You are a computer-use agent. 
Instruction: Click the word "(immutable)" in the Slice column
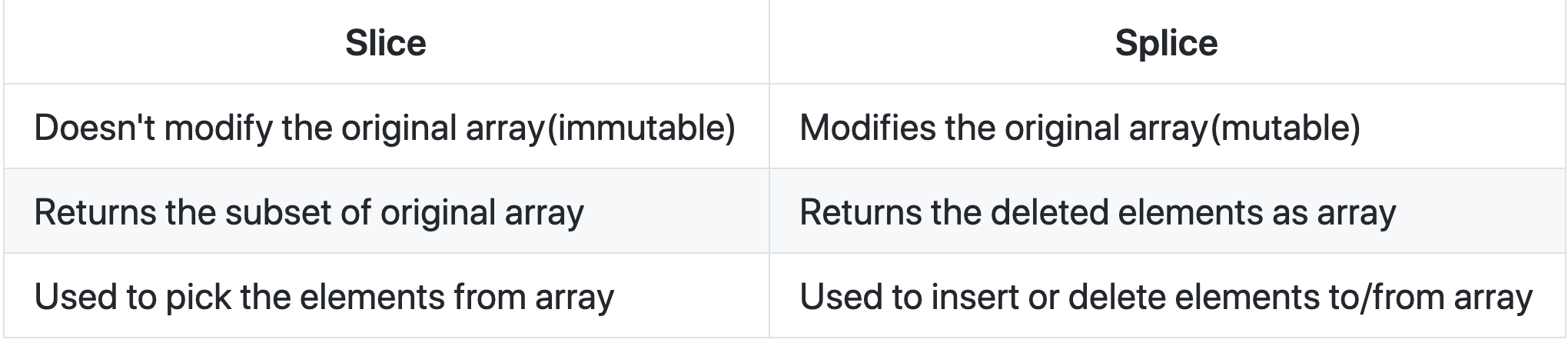tap(639, 128)
